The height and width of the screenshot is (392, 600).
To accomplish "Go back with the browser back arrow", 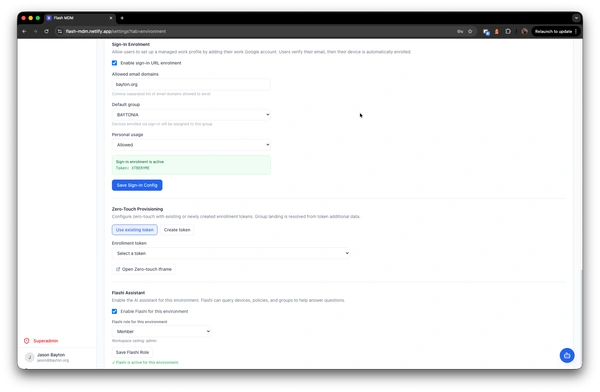I will [24, 31].
